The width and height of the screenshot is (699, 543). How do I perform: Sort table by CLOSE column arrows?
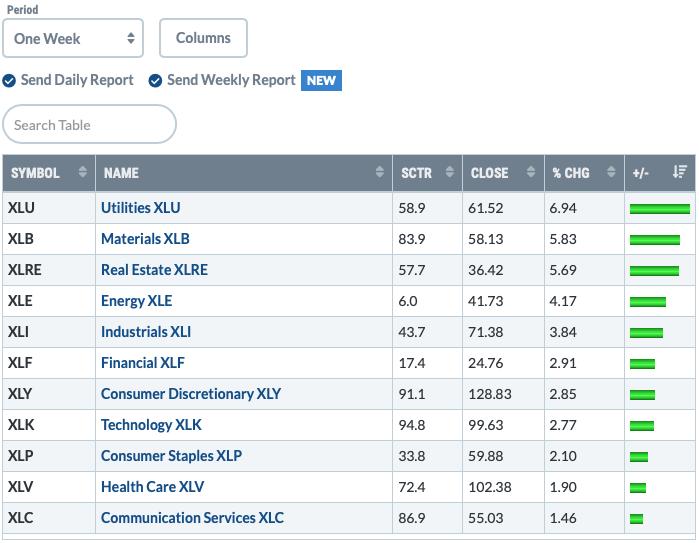point(531,172)
